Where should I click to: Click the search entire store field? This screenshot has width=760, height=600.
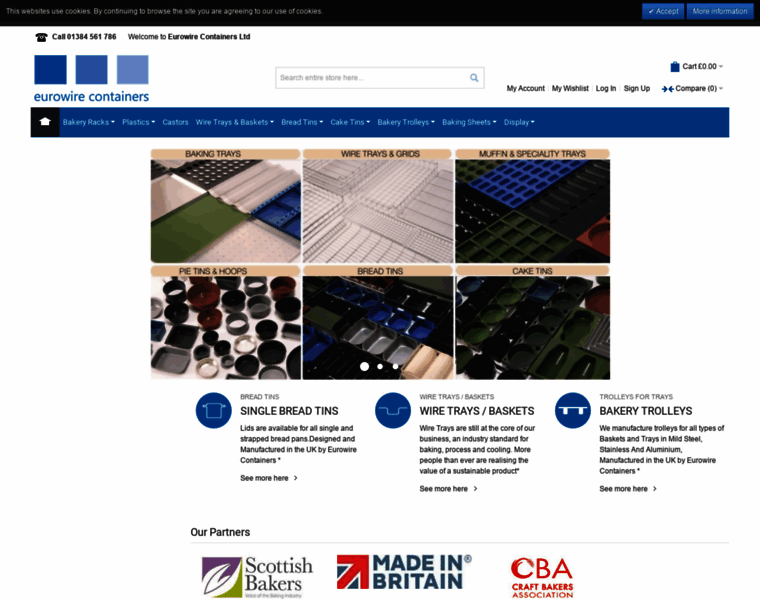pyautogui.click(x=380, y=78)
